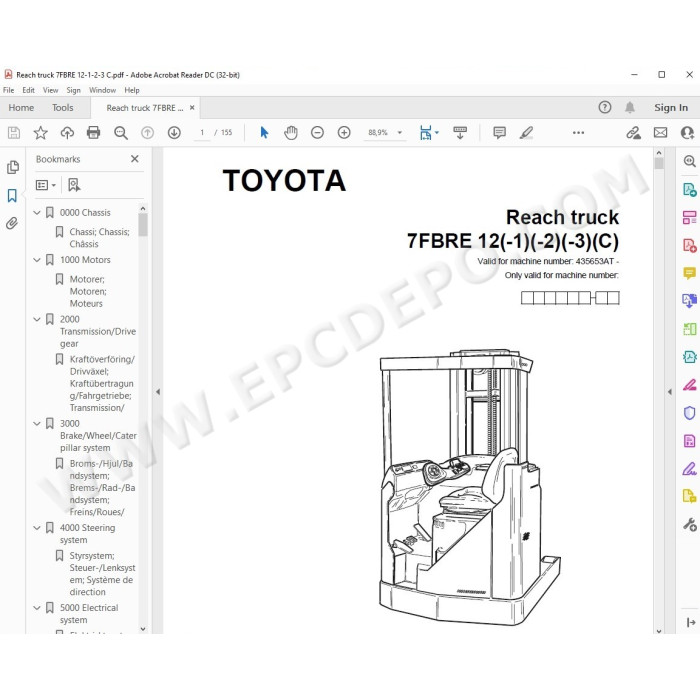This screenshot has width=700, height=700.
Task: Toggle the Bookmarks panel icon
Action: point(12,195)
